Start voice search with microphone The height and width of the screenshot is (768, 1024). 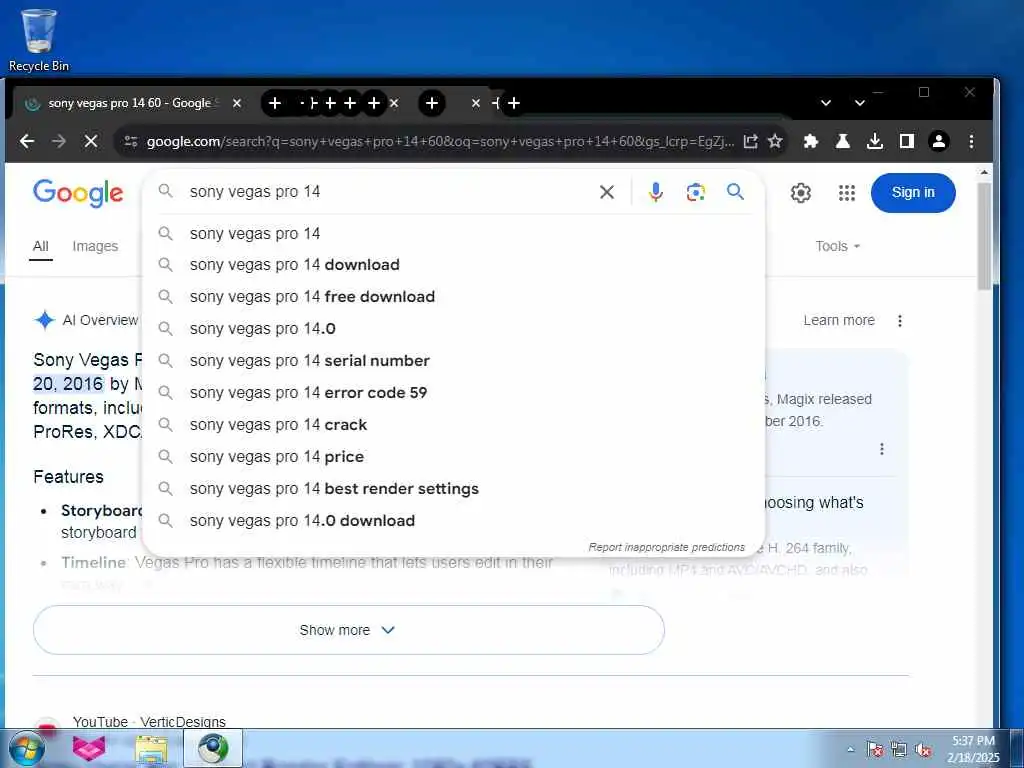(x=656, y=192)
